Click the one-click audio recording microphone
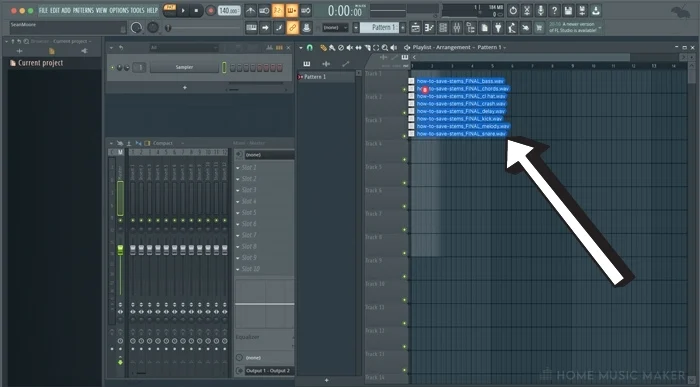700x387 pixels. [541, 10]
